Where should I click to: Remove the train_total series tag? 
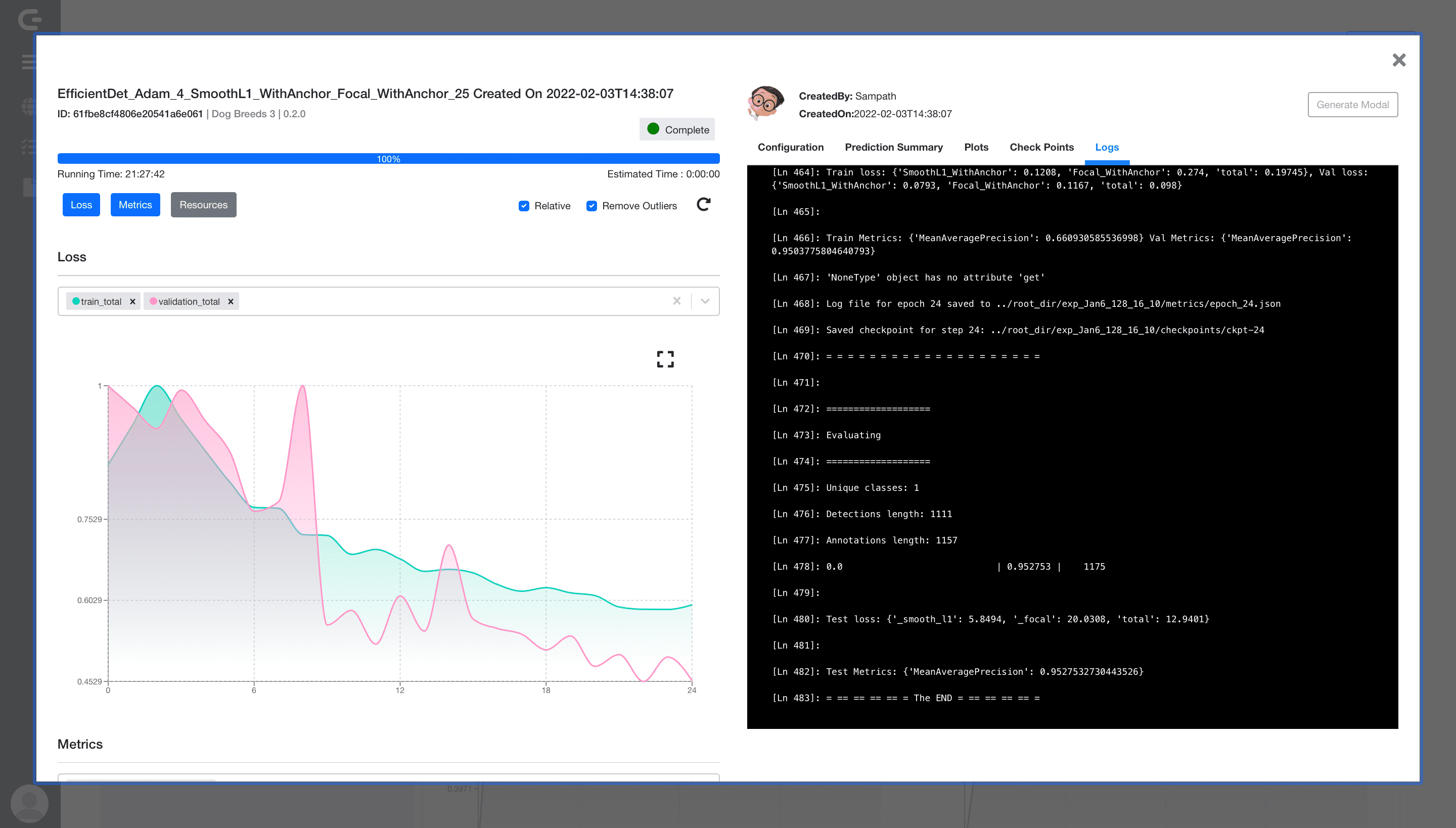click(x=132, y=301)
